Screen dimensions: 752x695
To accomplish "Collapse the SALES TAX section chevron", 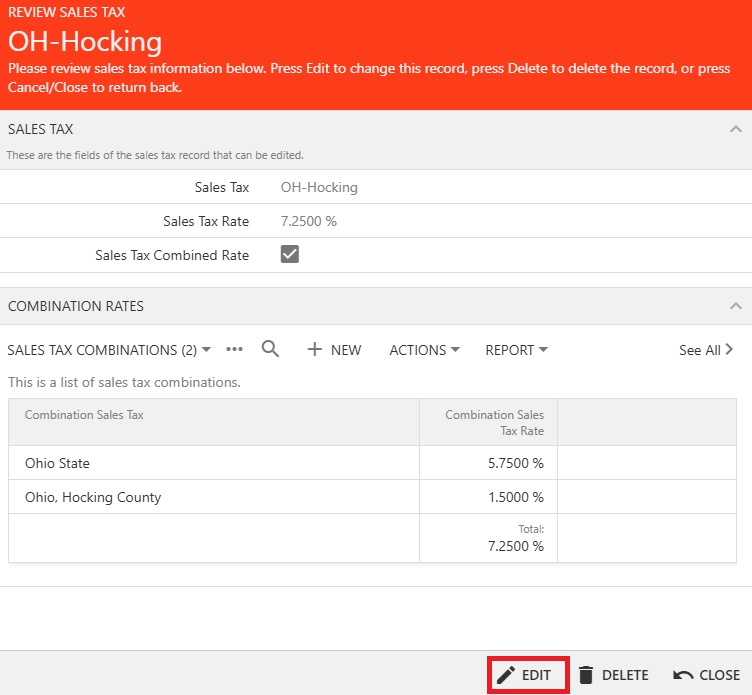I will click(x=735, y=129).
